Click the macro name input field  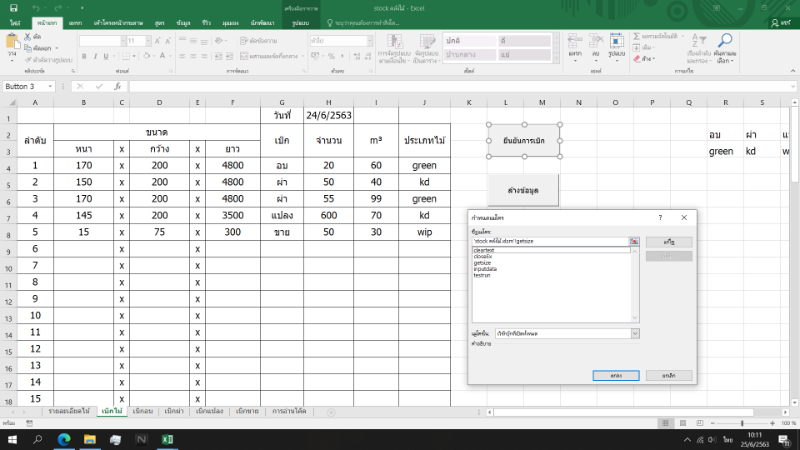point(548,242)
